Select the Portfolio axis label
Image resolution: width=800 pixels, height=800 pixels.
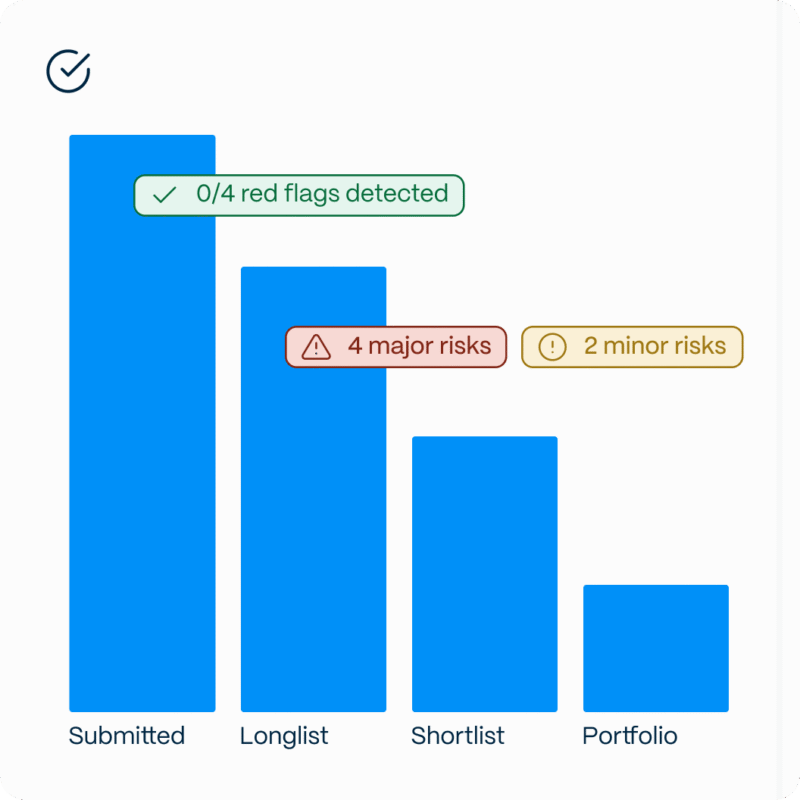tap(630, 736)
